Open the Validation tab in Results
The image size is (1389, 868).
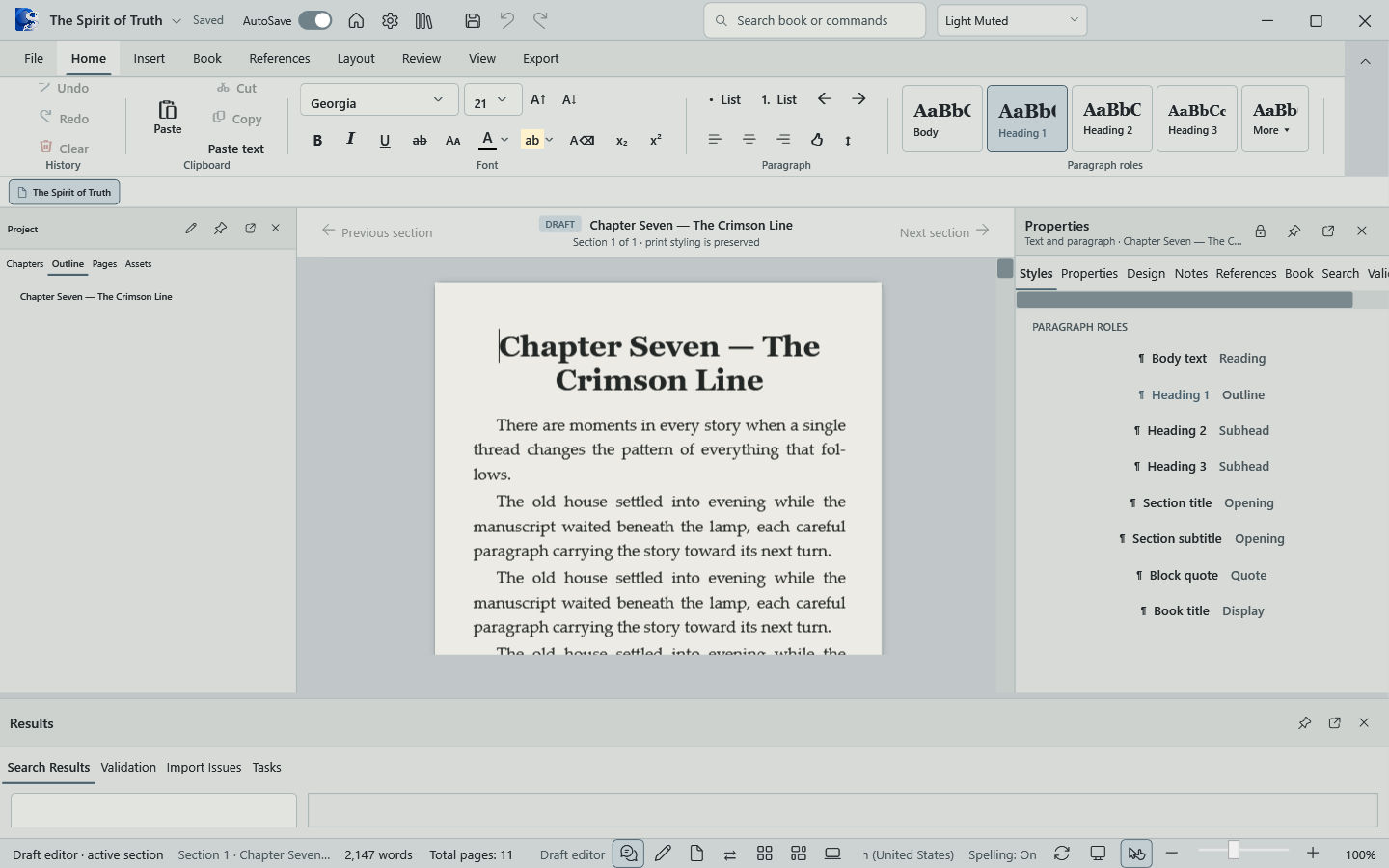pyautogui.click(x=128, y=767)
